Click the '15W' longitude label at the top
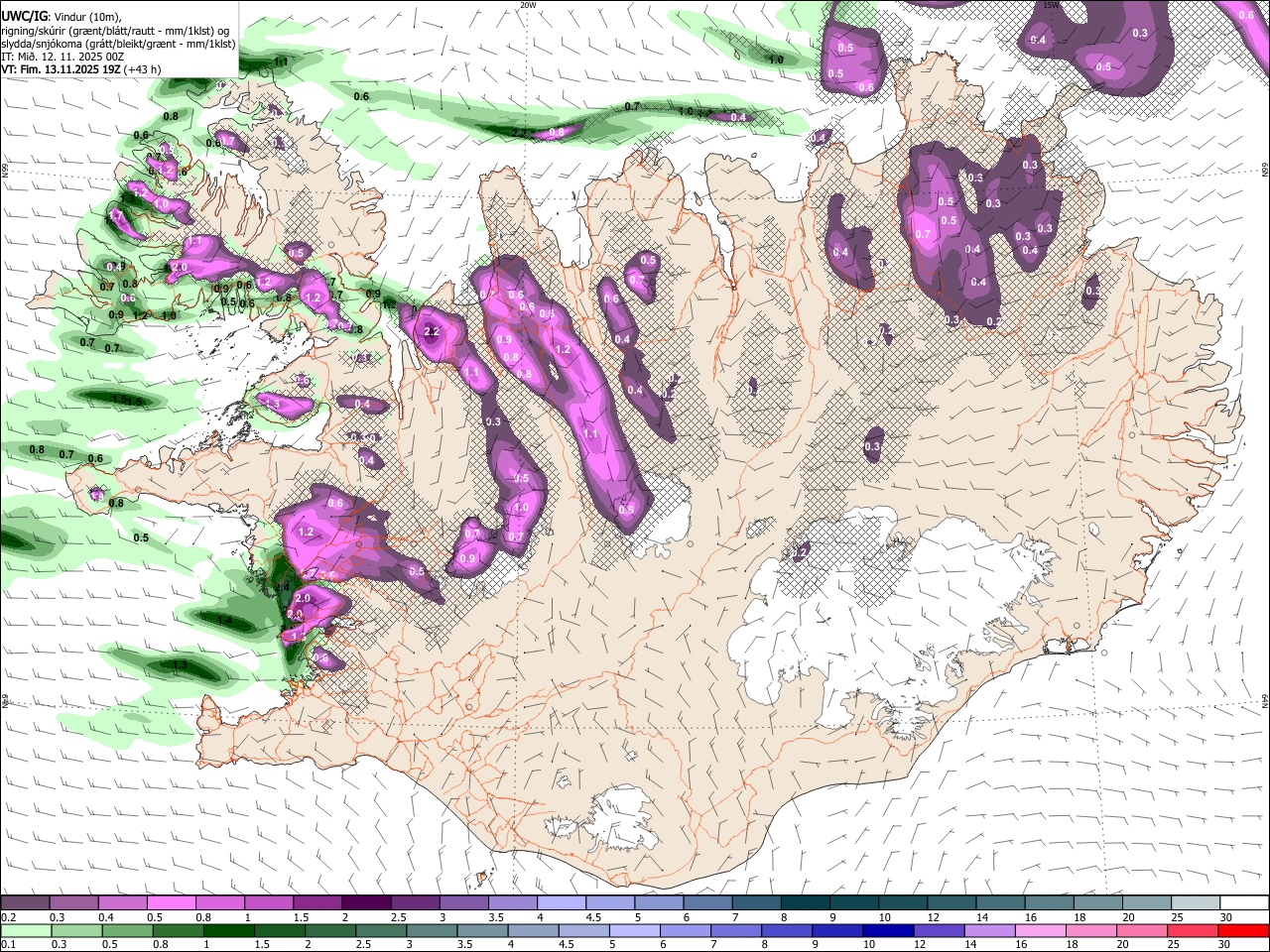Screen dimensions: 1270x952 click(1053, 5)
